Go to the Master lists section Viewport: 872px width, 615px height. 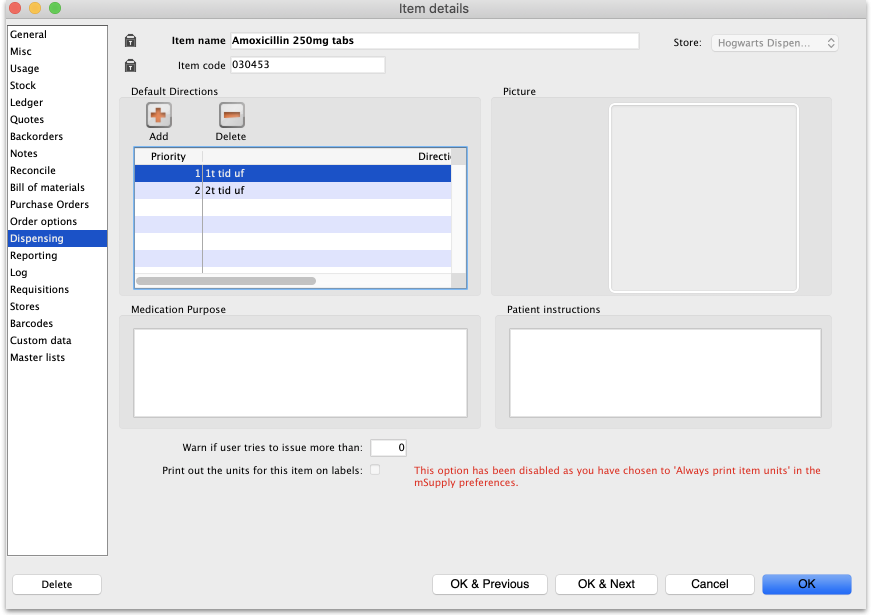(37, 358)
